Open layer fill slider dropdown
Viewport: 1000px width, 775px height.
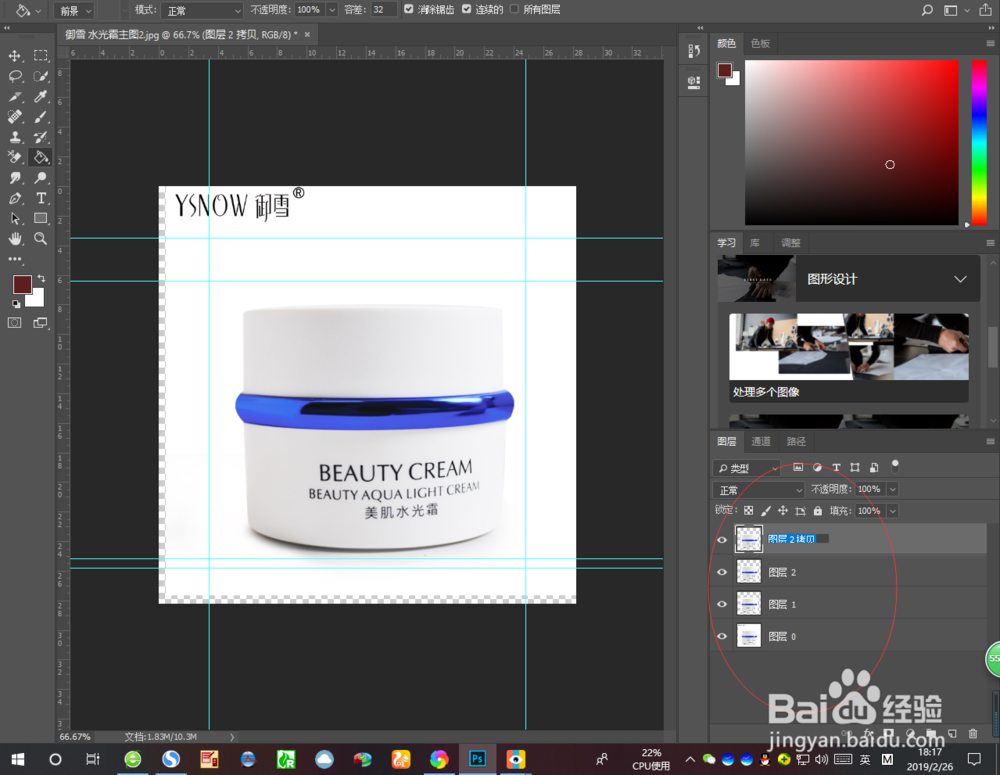point(893,511)
